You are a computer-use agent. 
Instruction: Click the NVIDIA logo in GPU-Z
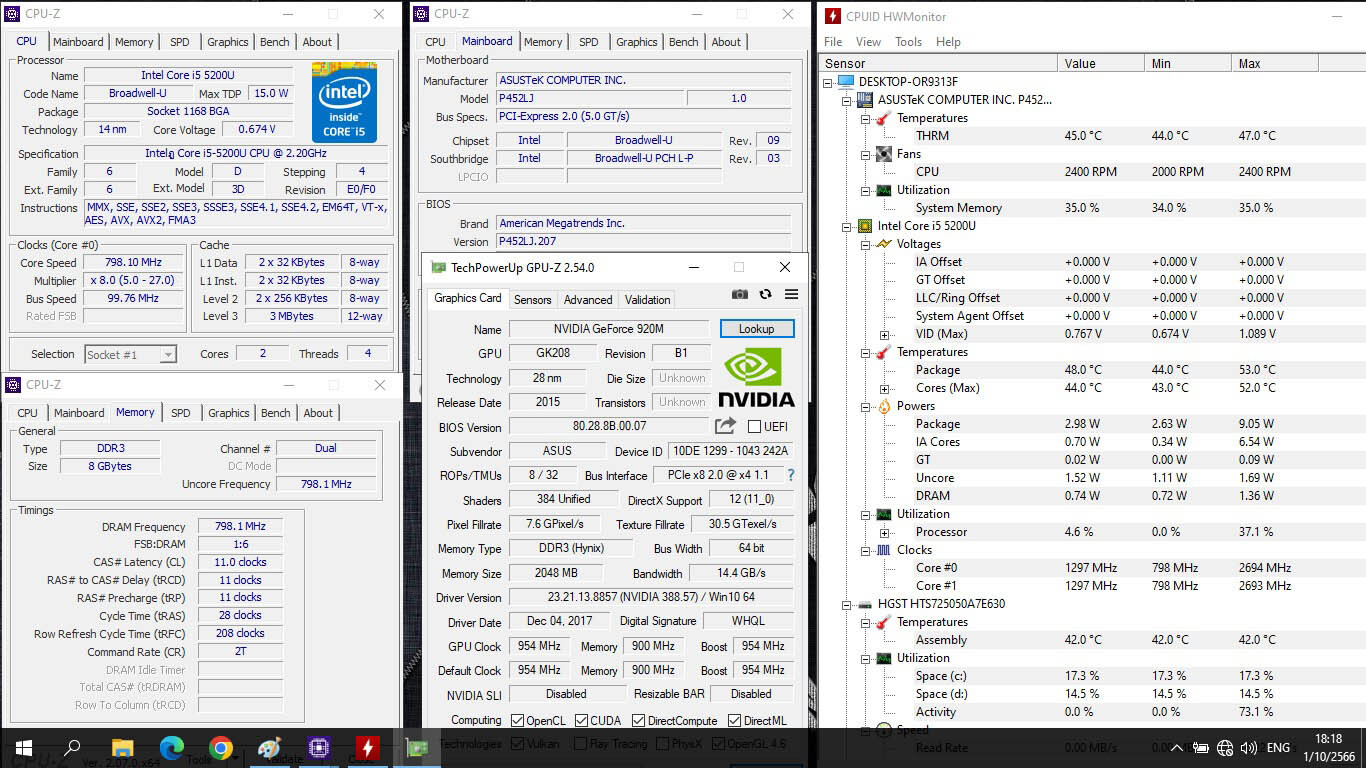[757, 377]
